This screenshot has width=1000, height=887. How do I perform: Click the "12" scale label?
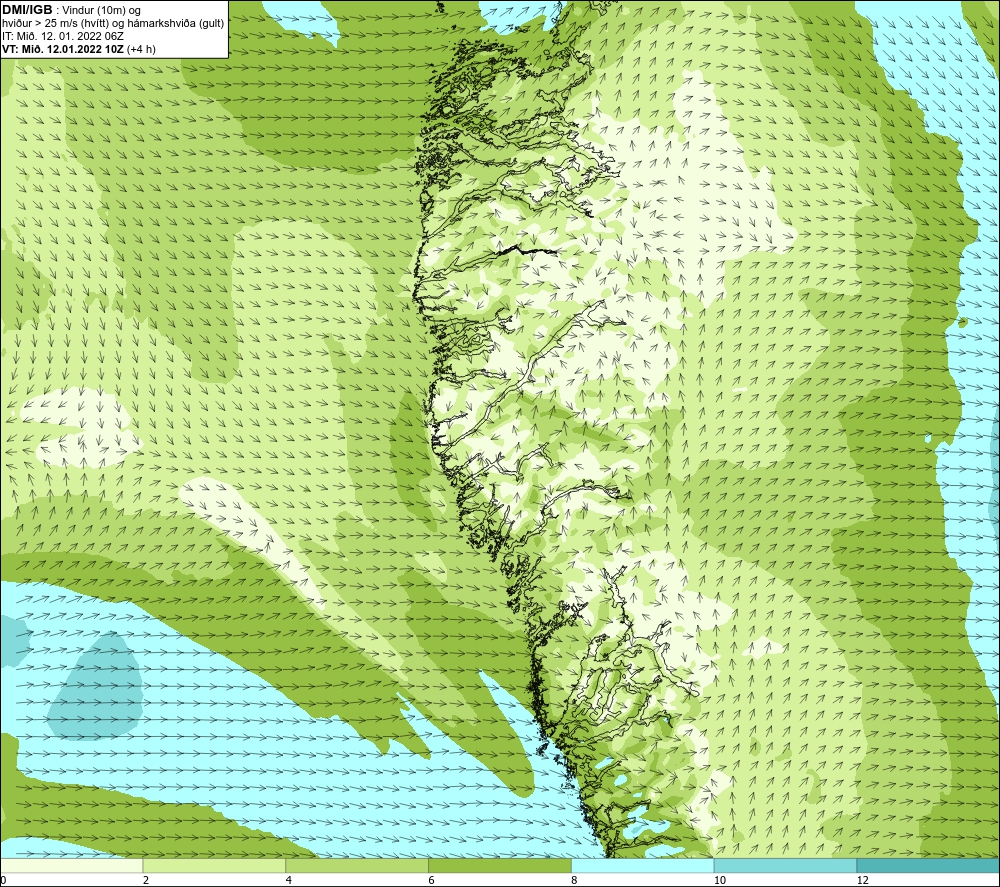[x=863, y=880]
